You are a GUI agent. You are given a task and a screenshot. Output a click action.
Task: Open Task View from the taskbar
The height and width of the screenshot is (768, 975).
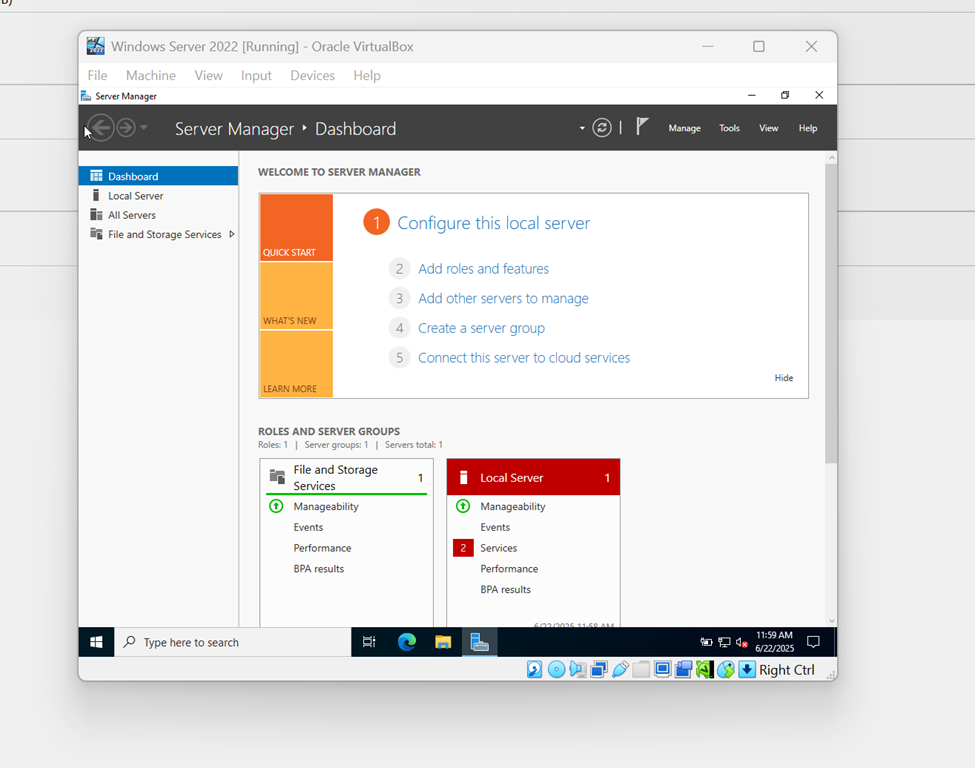click(369, 642)
